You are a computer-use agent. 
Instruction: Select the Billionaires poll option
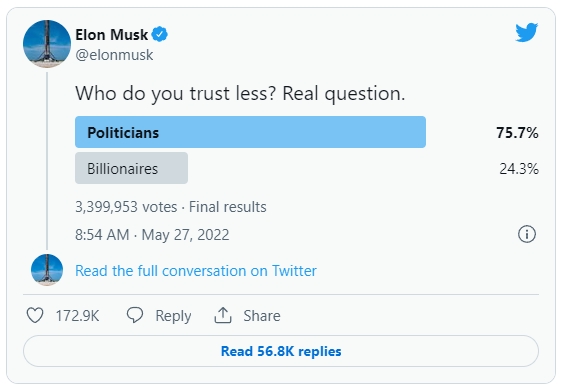coord(131,168)
